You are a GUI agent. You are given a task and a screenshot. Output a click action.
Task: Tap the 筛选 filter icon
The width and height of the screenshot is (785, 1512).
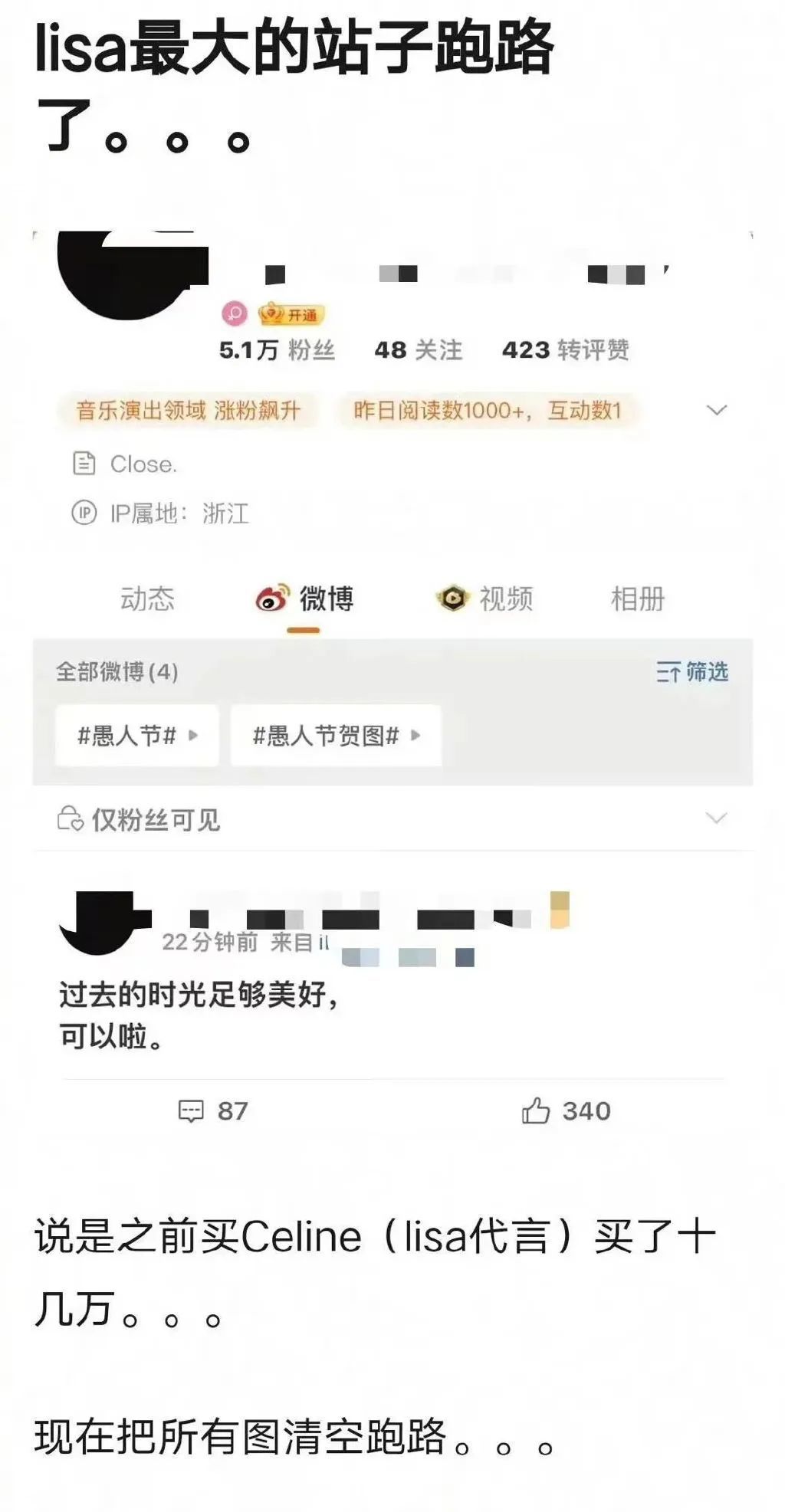pos(668,672)
